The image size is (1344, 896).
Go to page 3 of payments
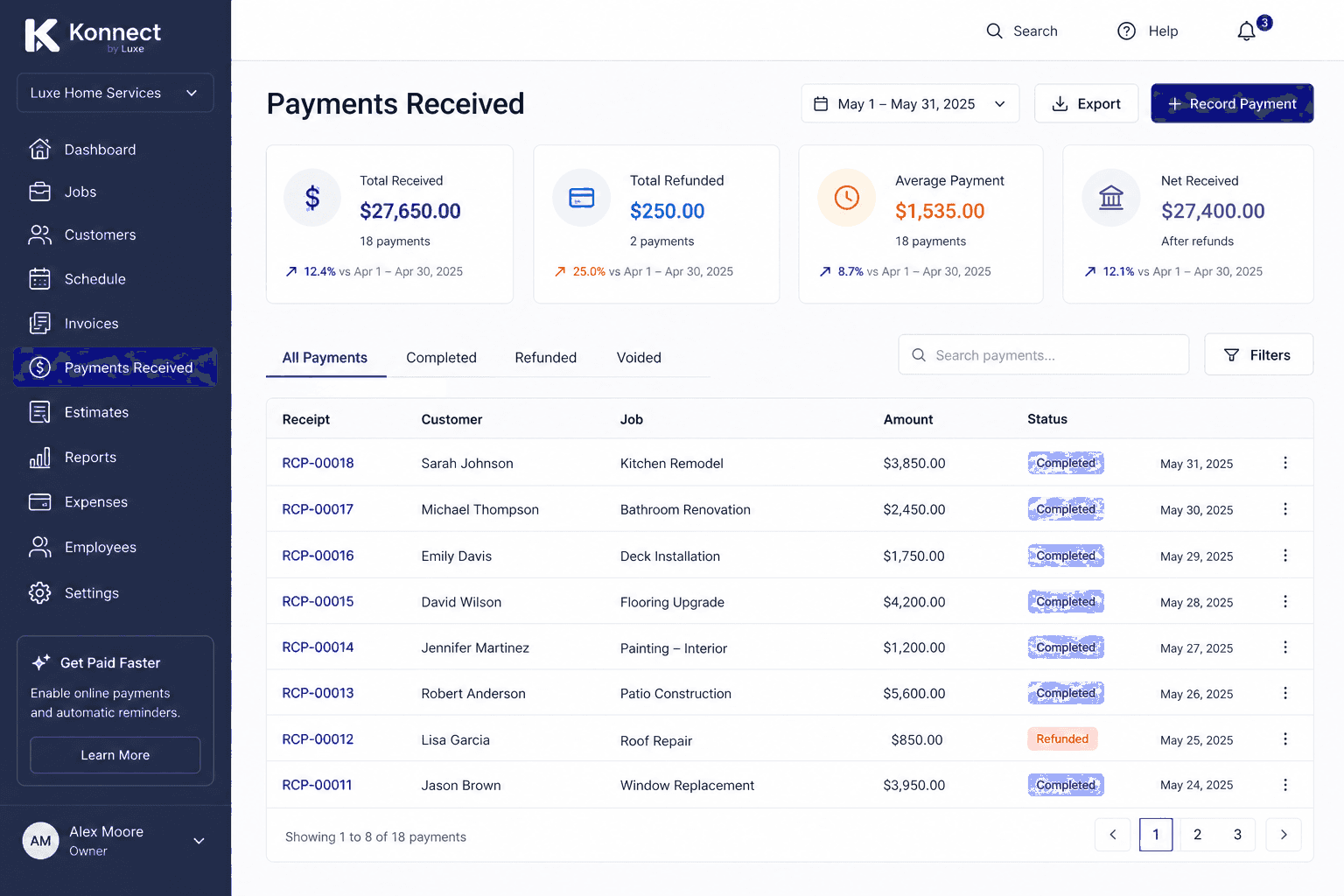click(1237, 835)
